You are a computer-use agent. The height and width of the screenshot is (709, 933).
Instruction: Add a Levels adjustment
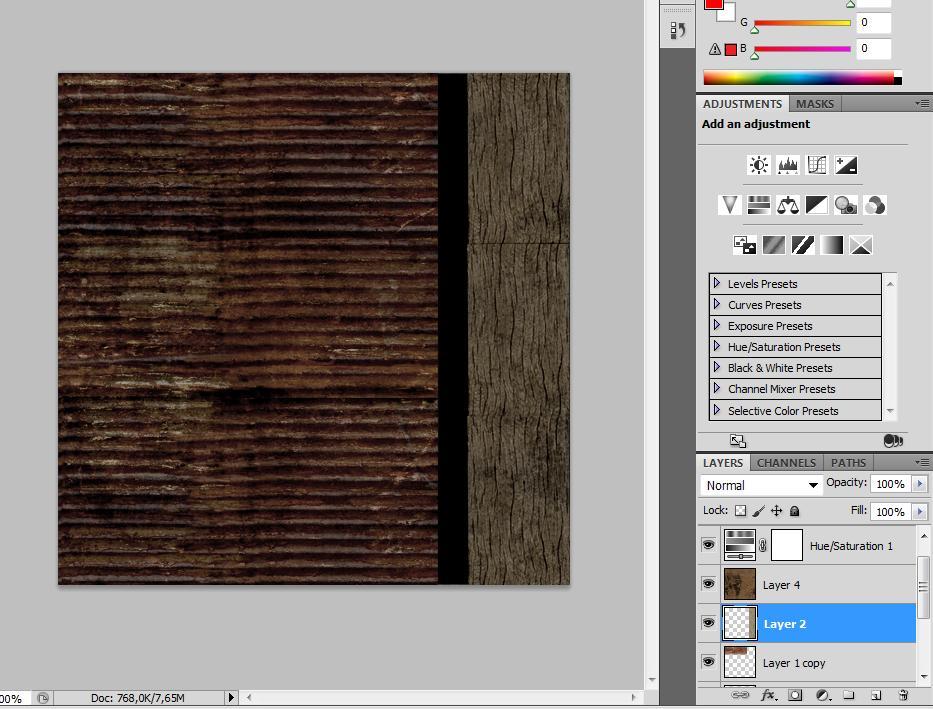click(x=788, y=165)
